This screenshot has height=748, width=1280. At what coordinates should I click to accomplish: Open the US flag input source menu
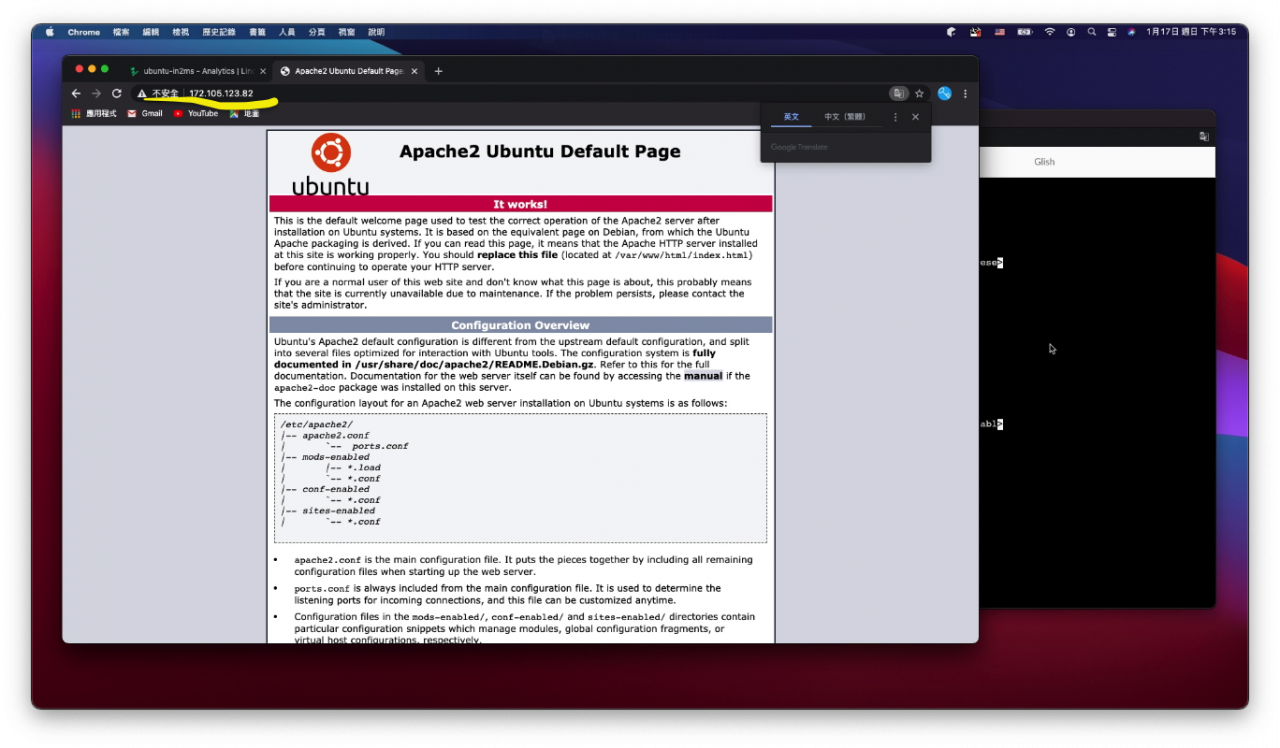coord(999,32)
